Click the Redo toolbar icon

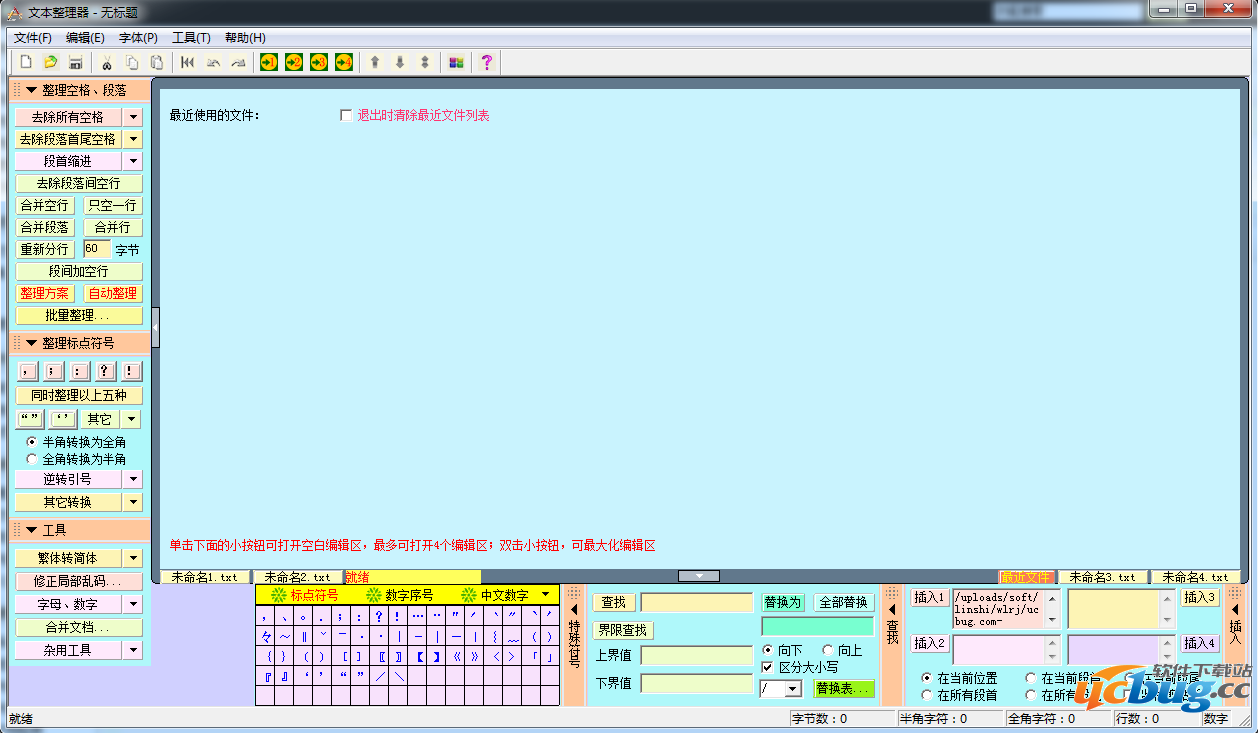[x=238, y=62]
